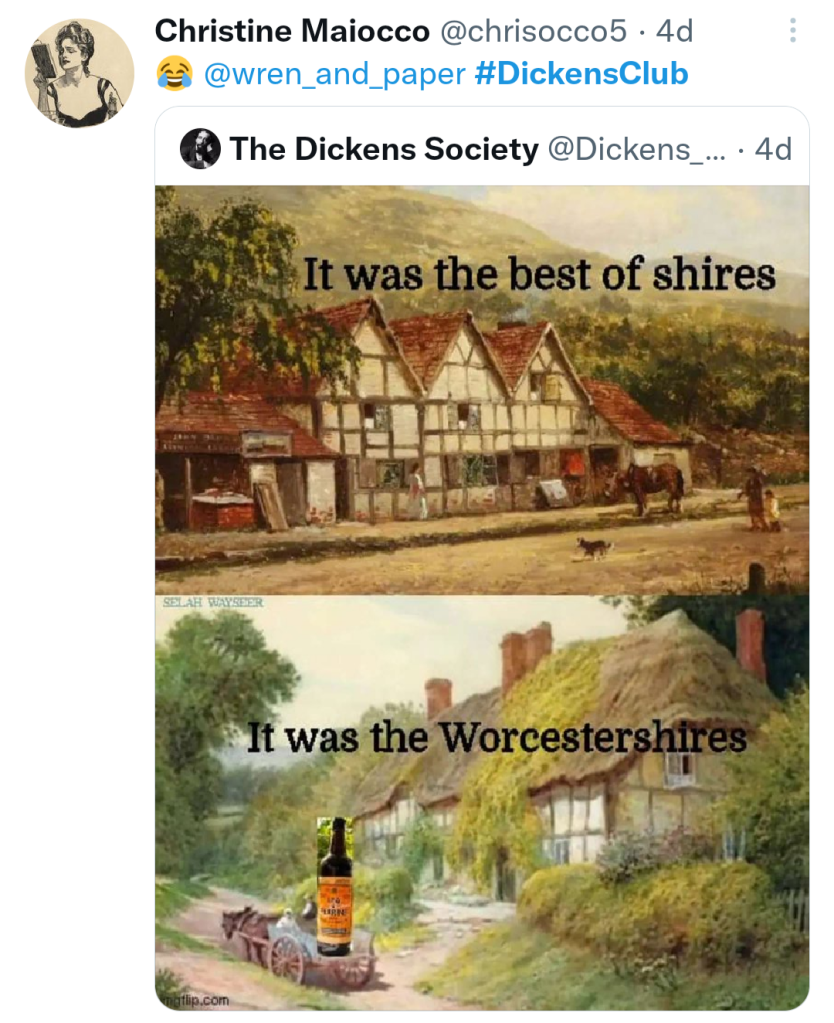Open The Dickens Society name in quoted tweet
834x1023 pixels.
tap(384, 149)
